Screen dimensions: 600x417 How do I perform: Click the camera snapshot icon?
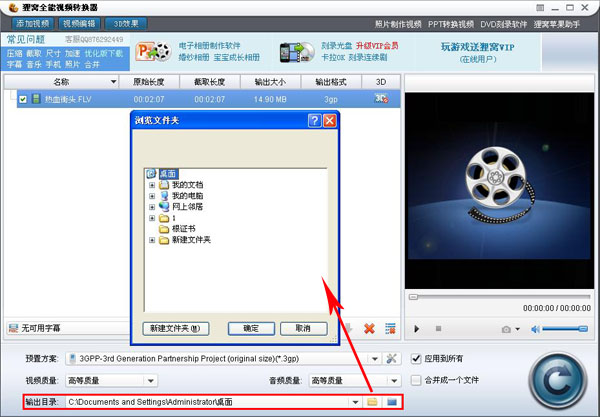pyautogui.click(x=506, y=329)
